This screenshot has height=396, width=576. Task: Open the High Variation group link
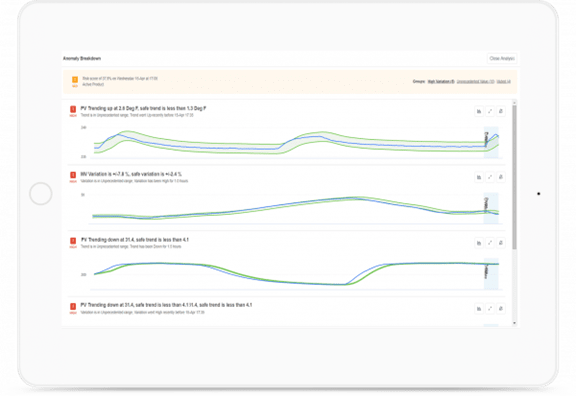pos(441,82)
